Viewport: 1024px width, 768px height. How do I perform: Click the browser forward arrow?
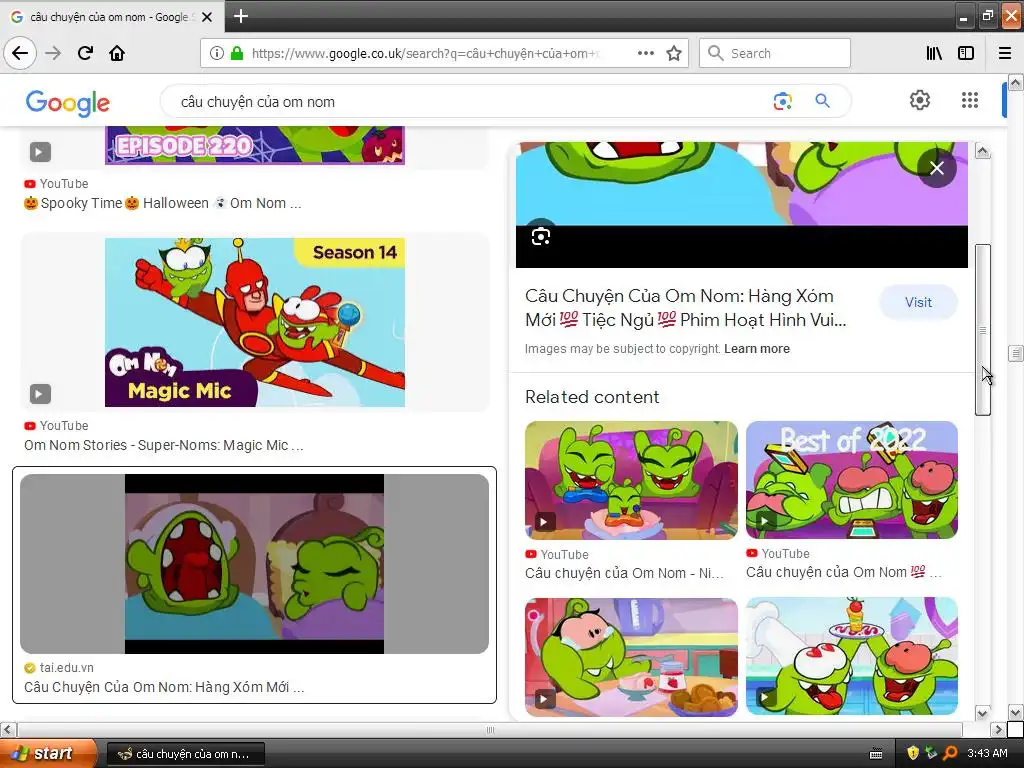[x=53, y=53]
